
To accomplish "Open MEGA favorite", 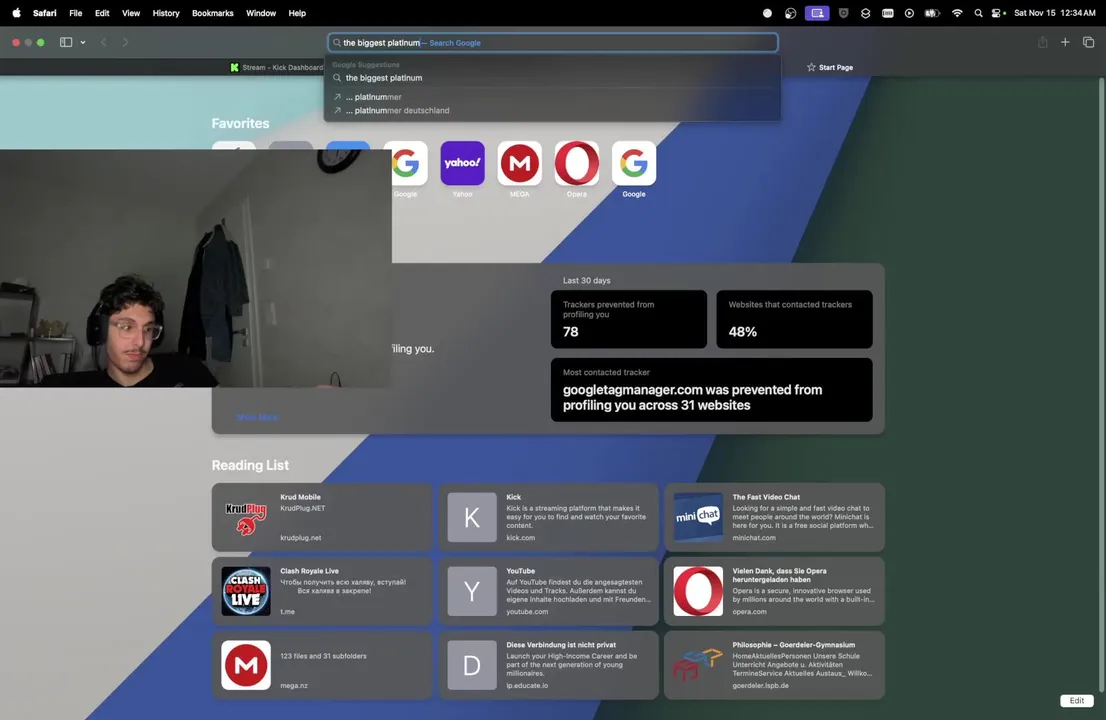I will click(519, 163).
